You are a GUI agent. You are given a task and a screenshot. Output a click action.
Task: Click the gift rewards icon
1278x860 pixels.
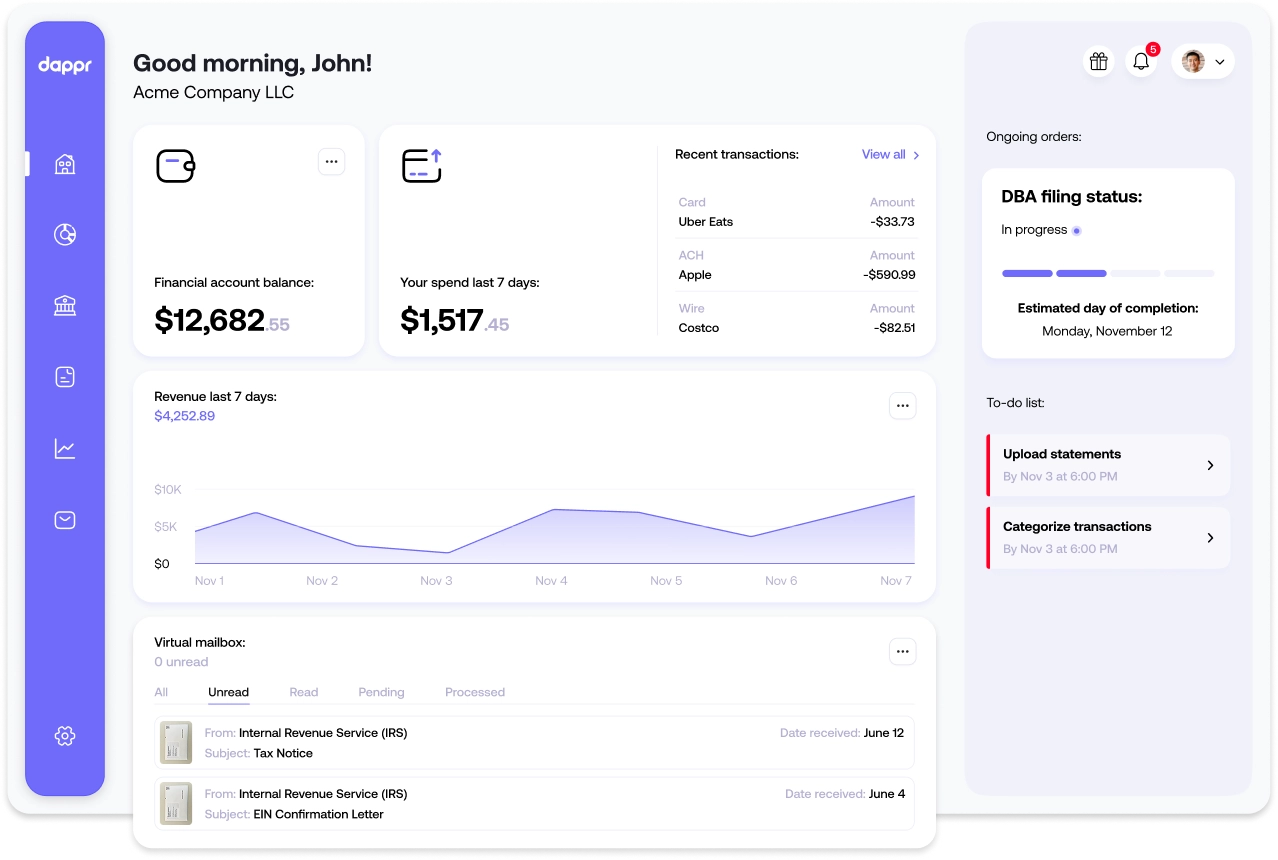1099,62
